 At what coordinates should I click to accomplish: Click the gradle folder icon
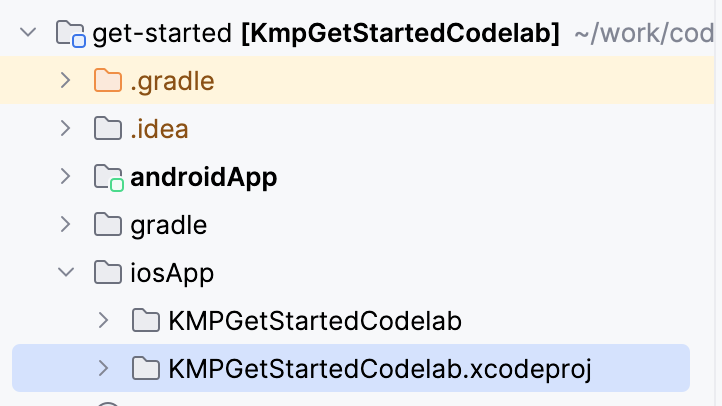(107, 225)
